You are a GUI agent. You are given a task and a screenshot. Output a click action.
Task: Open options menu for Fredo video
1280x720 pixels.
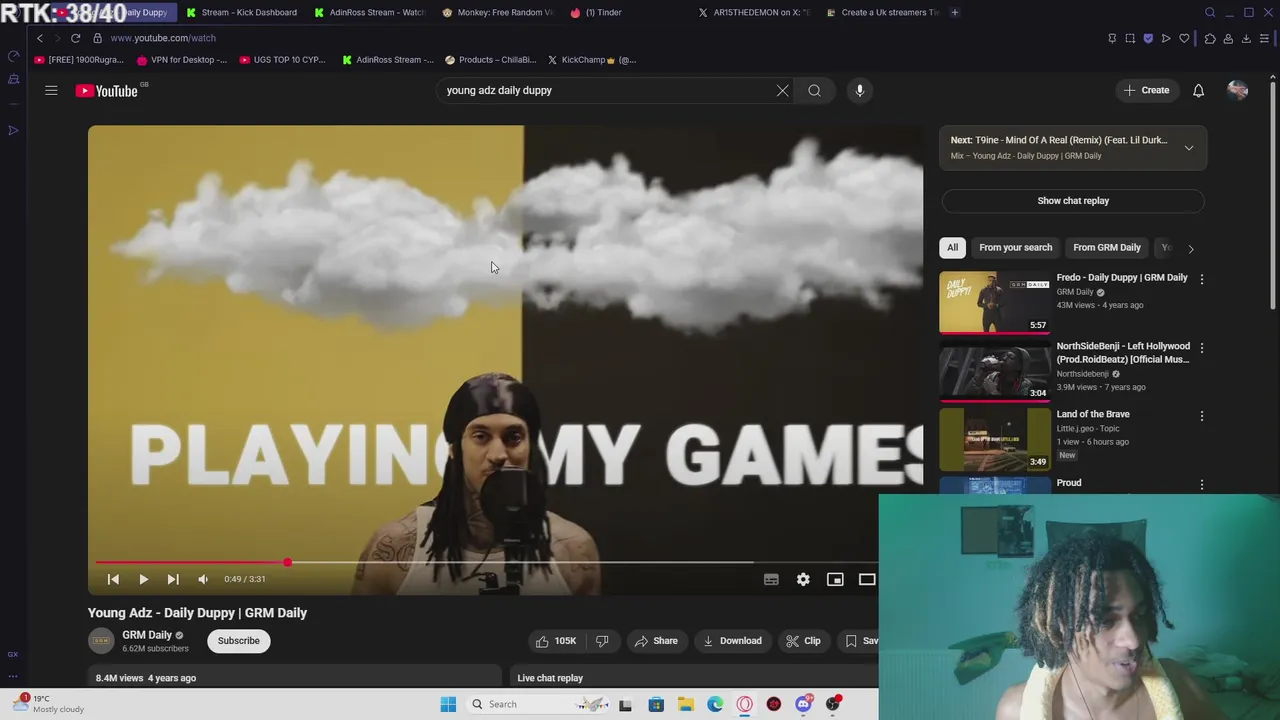1201,280
